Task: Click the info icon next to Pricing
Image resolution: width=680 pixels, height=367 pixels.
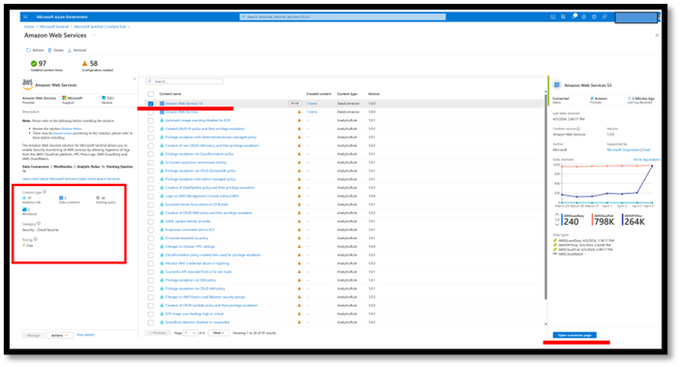Action: 36,239
